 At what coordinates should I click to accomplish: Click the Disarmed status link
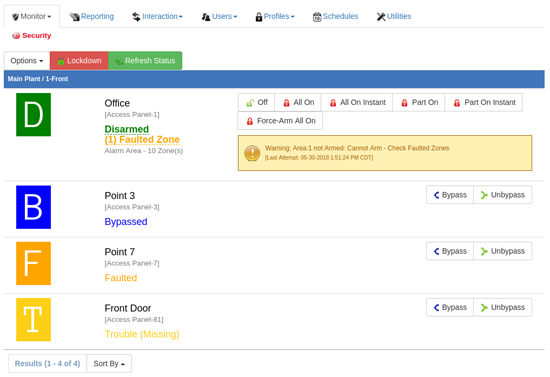click(x=127, y=129)
